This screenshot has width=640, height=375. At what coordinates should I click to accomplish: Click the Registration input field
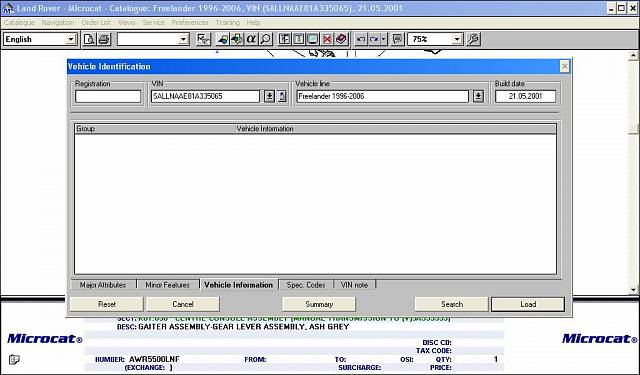tap(108, 97)
